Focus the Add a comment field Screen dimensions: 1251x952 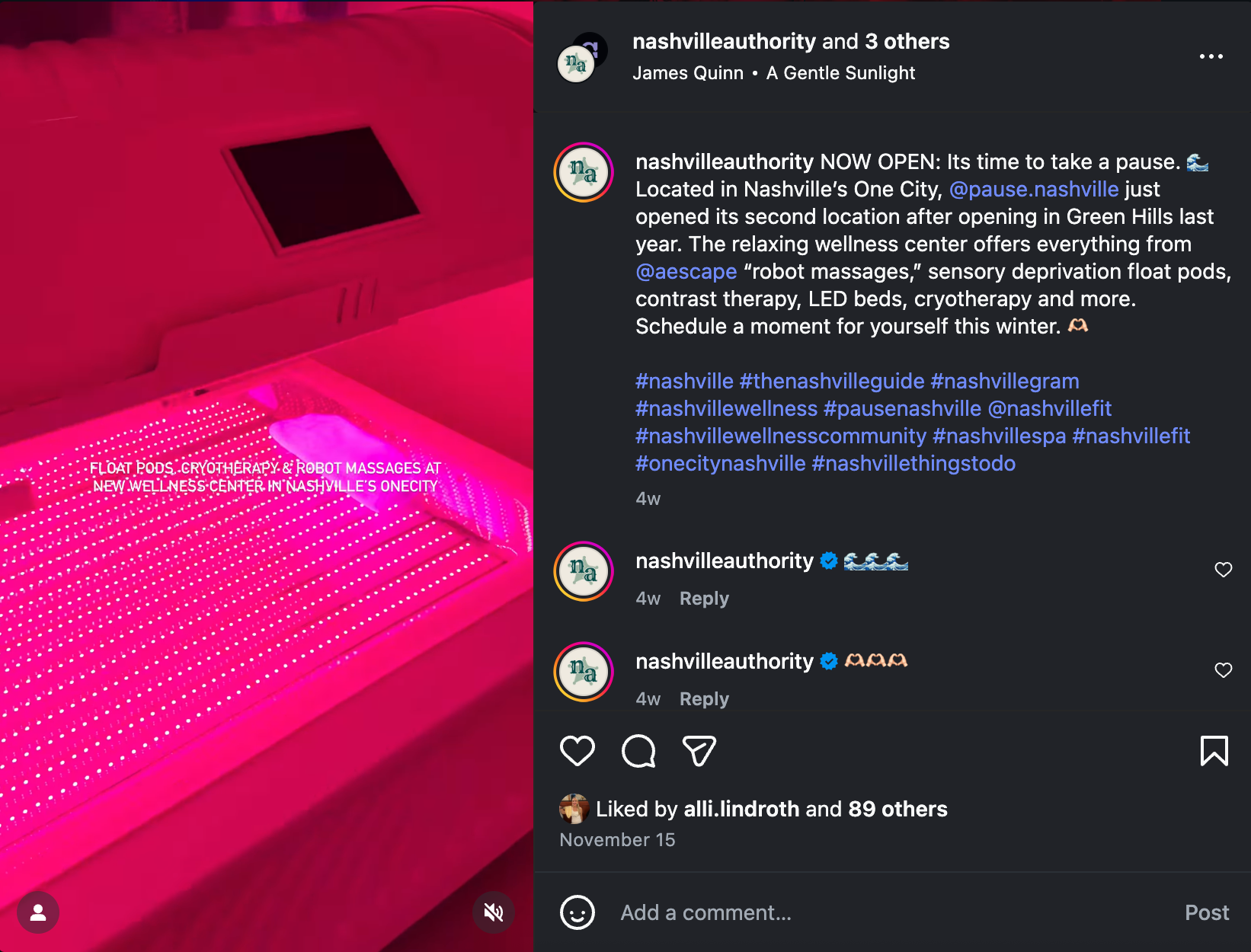pyautogui.click(x=891, y=912)
